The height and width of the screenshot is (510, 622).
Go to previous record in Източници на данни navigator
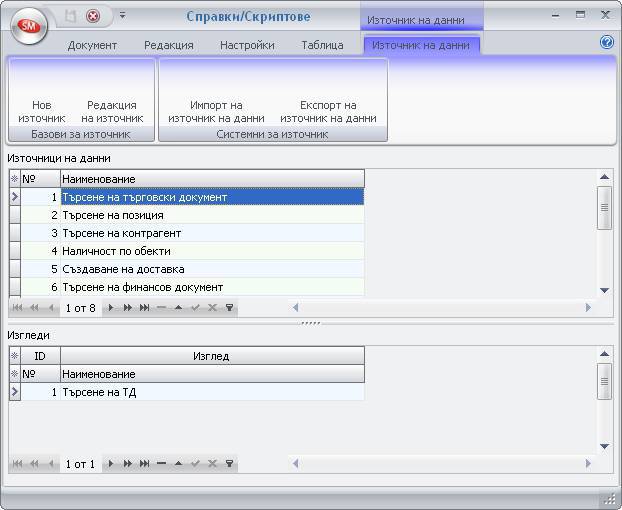pos(51,307)
